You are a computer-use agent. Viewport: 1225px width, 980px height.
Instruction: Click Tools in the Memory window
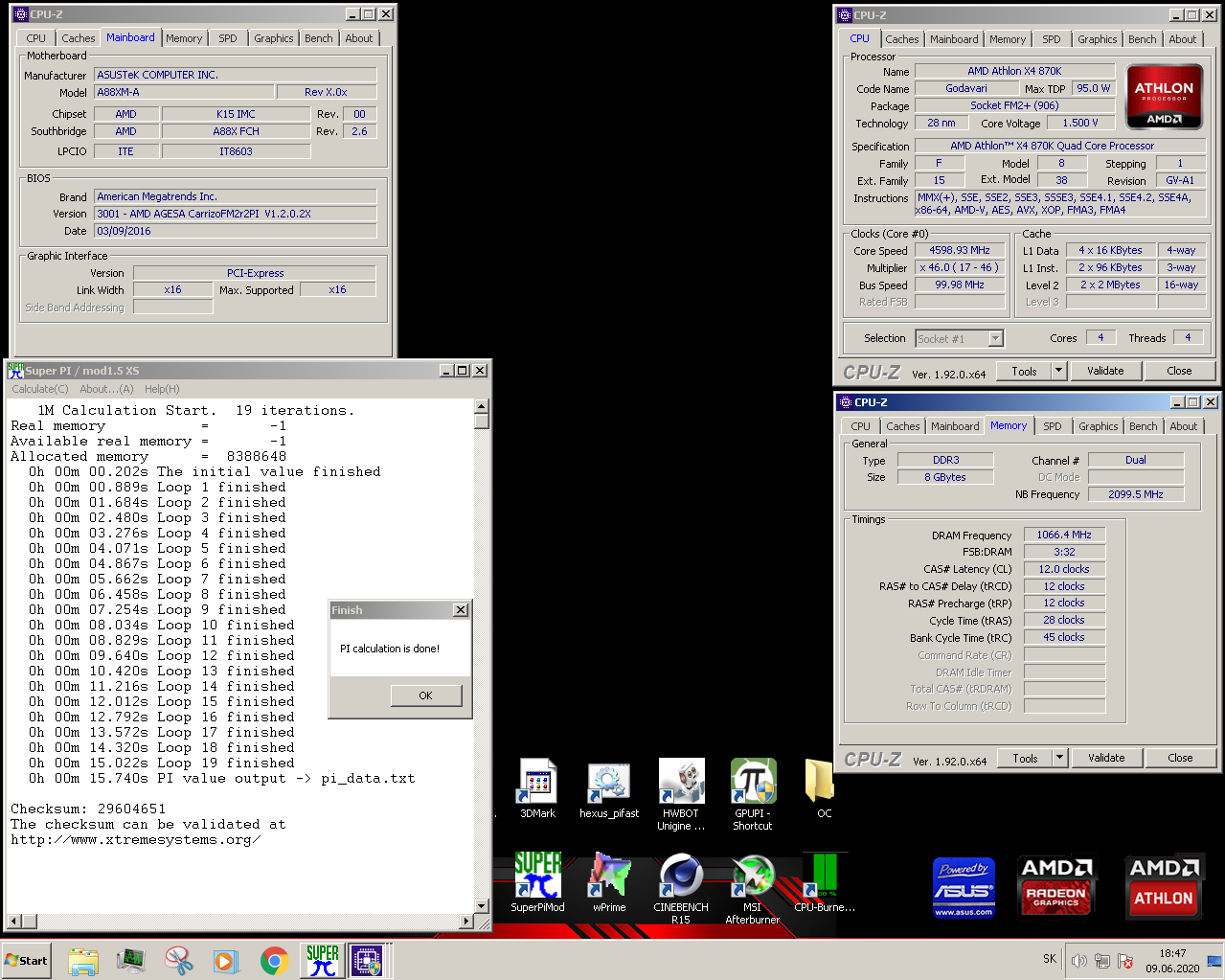1025,758
